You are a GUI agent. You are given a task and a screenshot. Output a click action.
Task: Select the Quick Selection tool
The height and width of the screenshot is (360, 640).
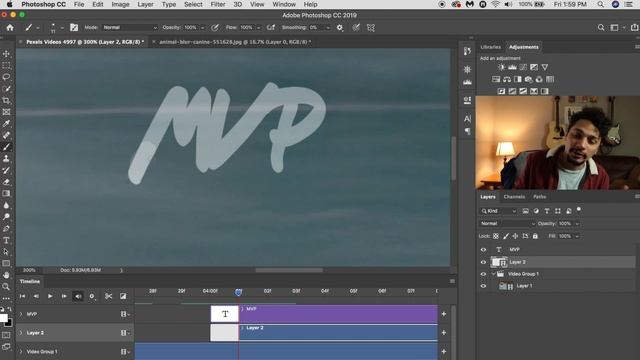point(6,89)
